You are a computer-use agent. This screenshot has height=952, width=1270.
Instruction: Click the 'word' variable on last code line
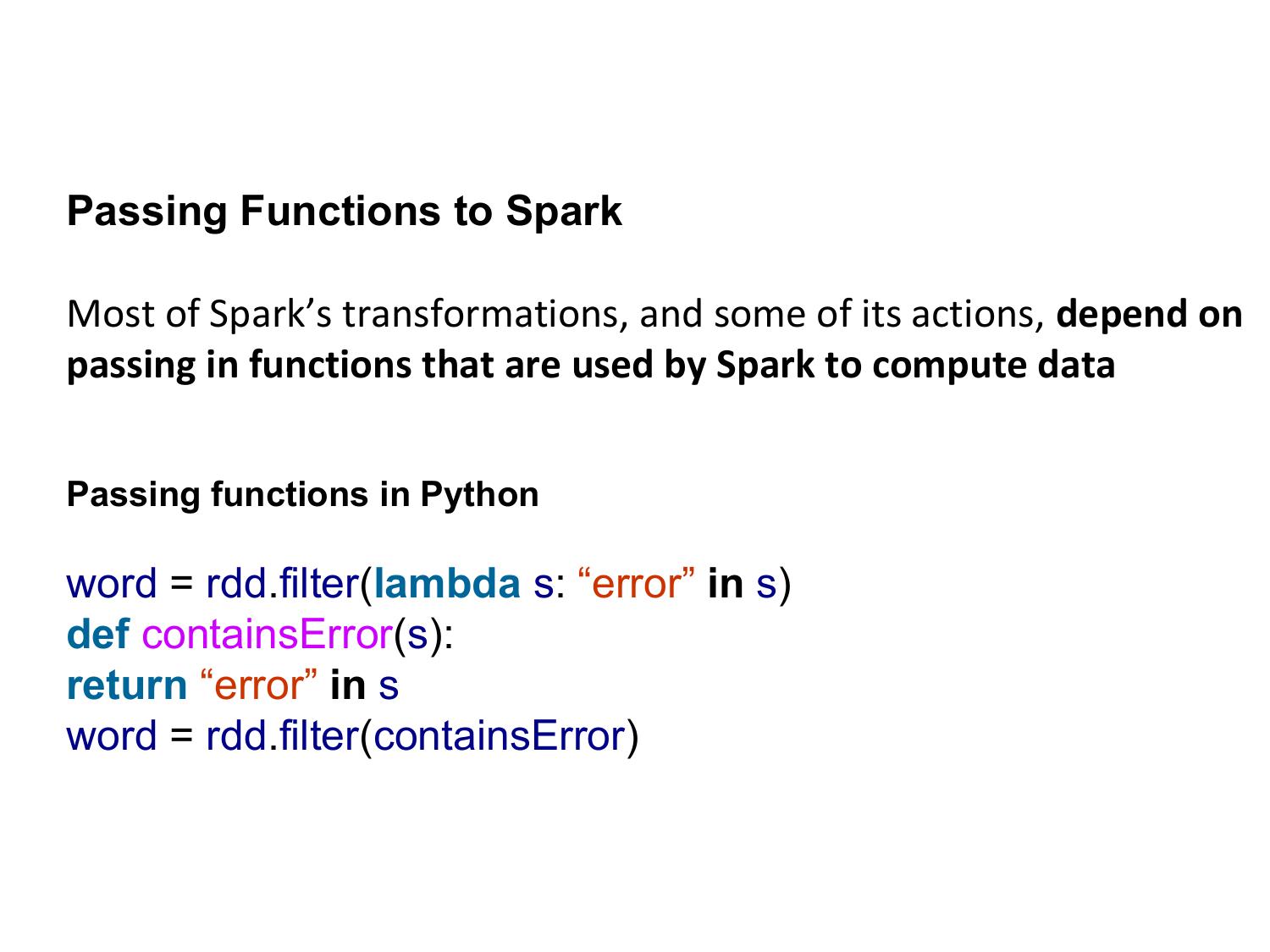pyautogui.click(x=112, y=735)
